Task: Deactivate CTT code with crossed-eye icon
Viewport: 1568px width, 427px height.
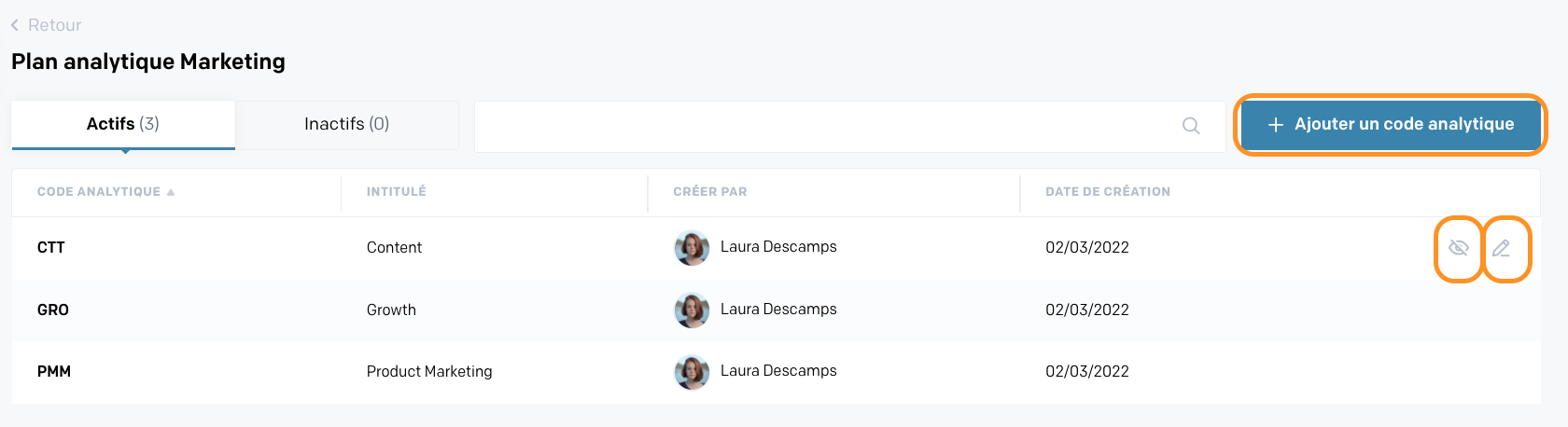Action: [1459, 248]
